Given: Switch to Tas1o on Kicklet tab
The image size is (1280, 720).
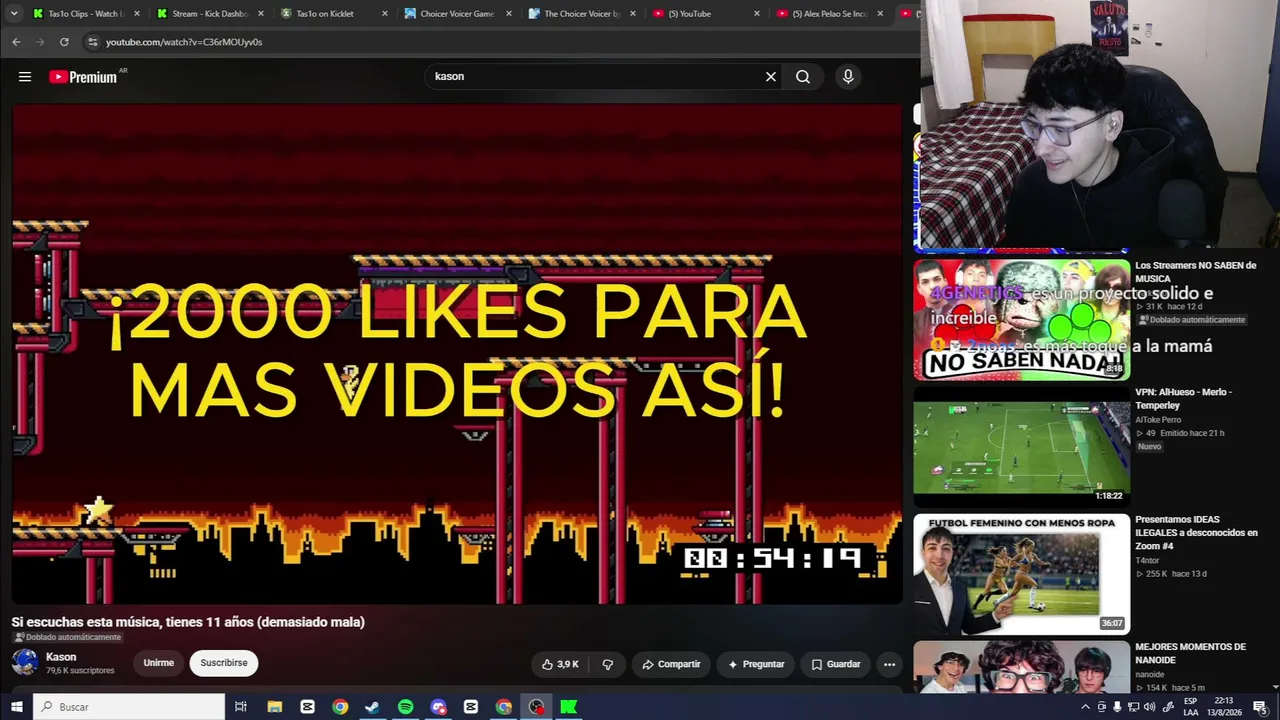Looking at the screenshot, I should [x=333, y=14].
